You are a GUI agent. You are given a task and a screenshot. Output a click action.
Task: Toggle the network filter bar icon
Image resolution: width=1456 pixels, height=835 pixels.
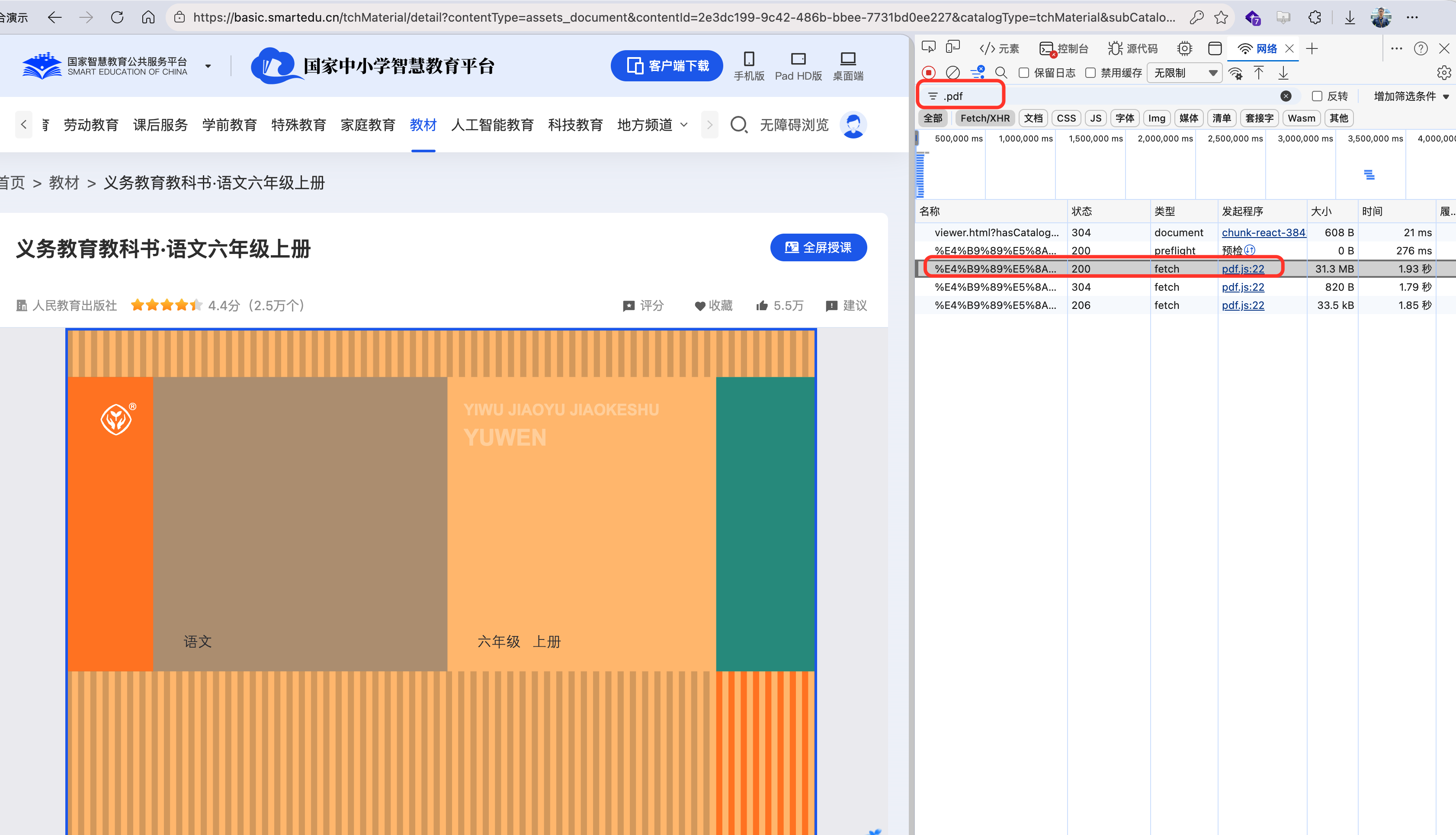click(977, 73)
